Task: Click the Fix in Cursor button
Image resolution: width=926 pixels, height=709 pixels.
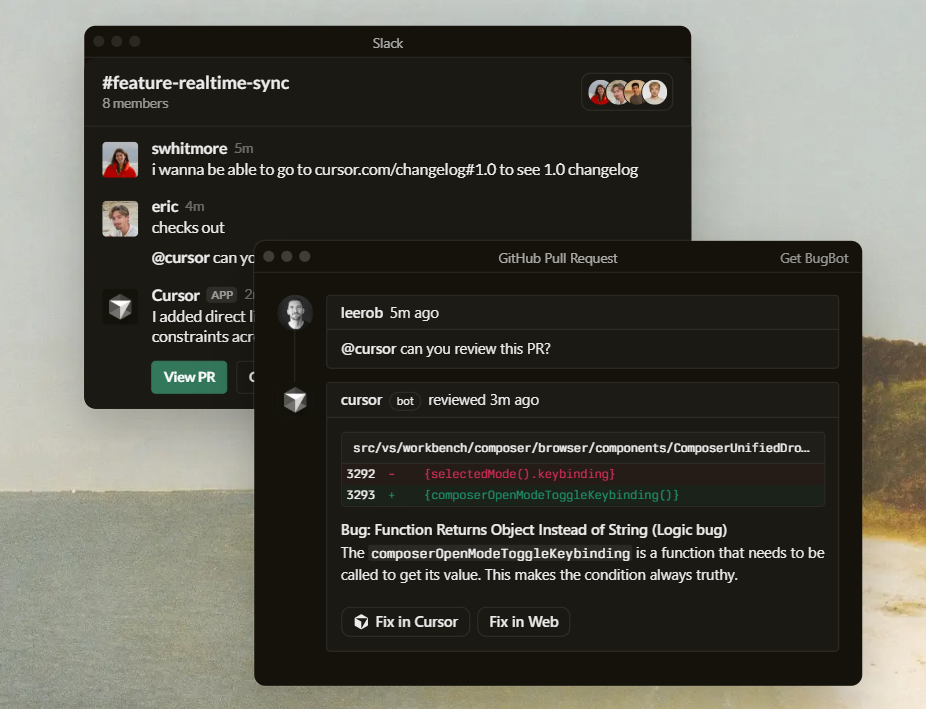Action: (406, 622)
